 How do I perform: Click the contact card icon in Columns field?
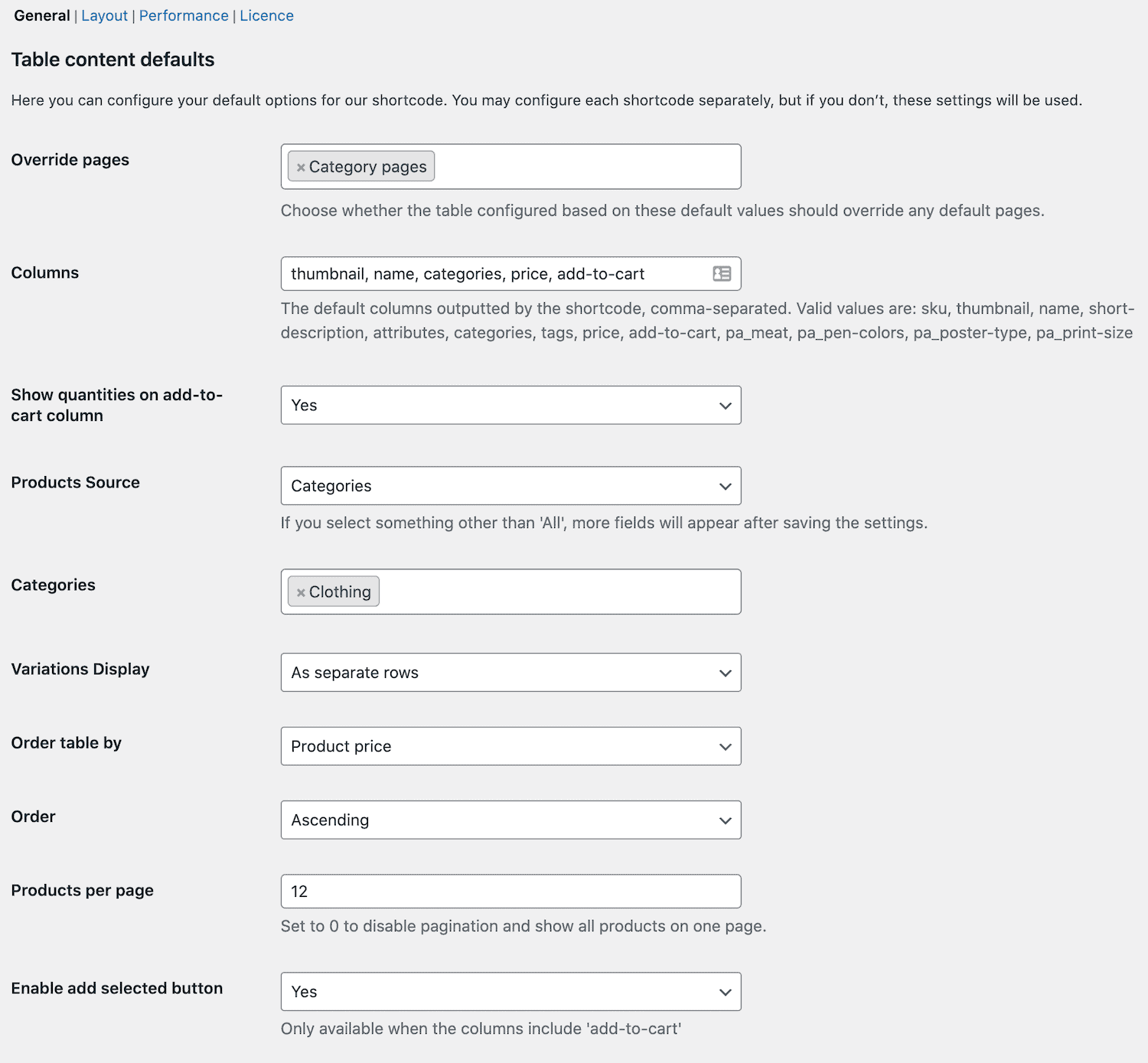pyautogui.click(x=722, y=274)
